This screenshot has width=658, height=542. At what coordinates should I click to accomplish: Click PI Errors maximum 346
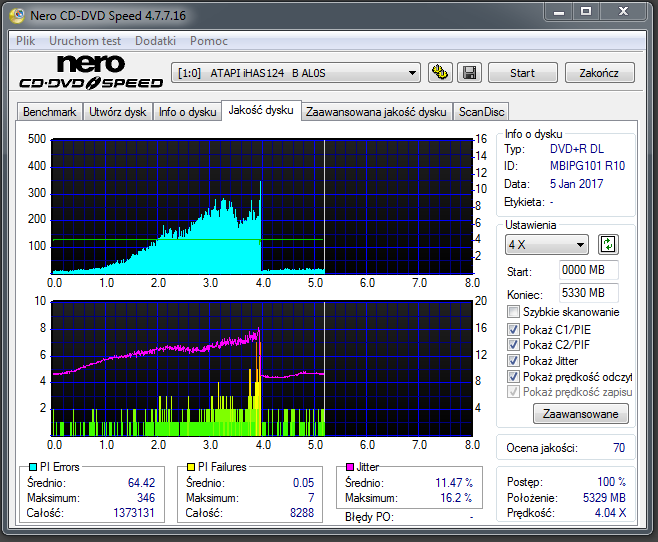146,498
